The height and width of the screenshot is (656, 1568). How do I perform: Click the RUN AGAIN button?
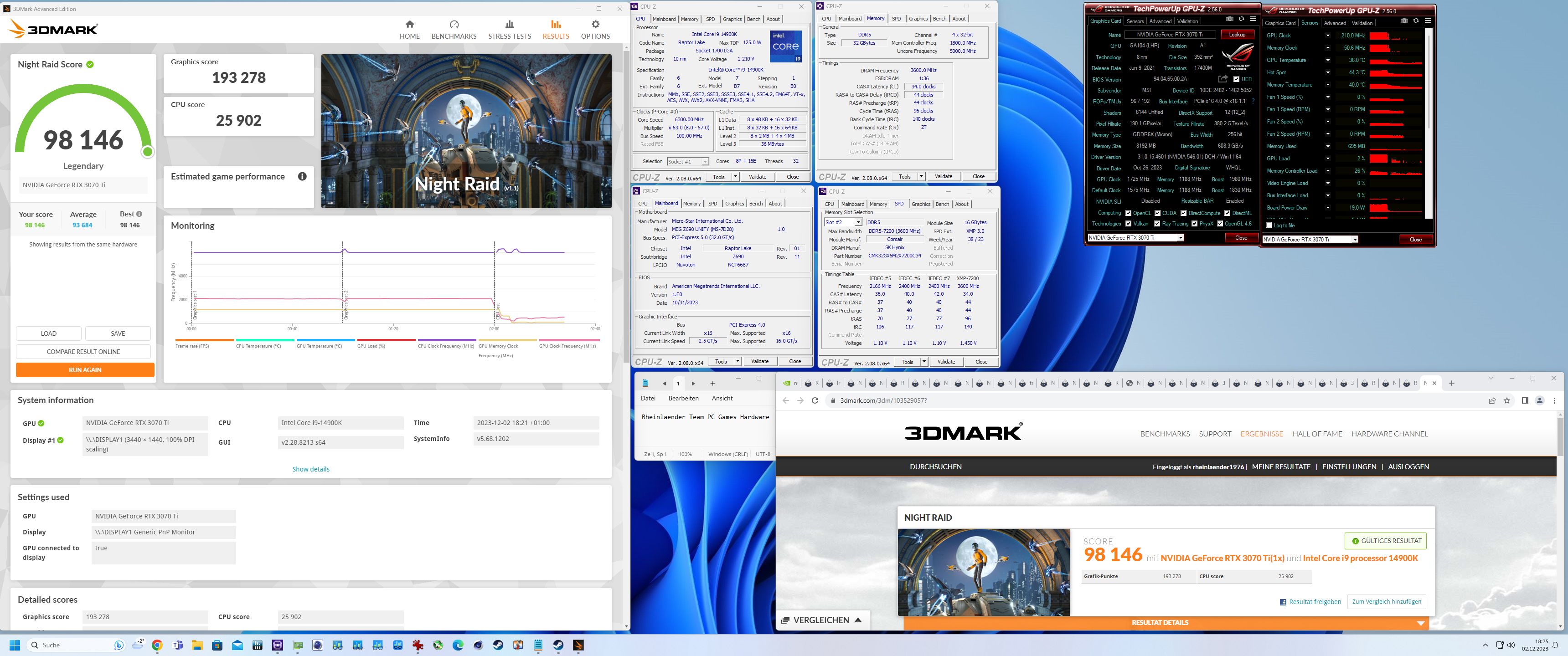[x=85, y=370]
